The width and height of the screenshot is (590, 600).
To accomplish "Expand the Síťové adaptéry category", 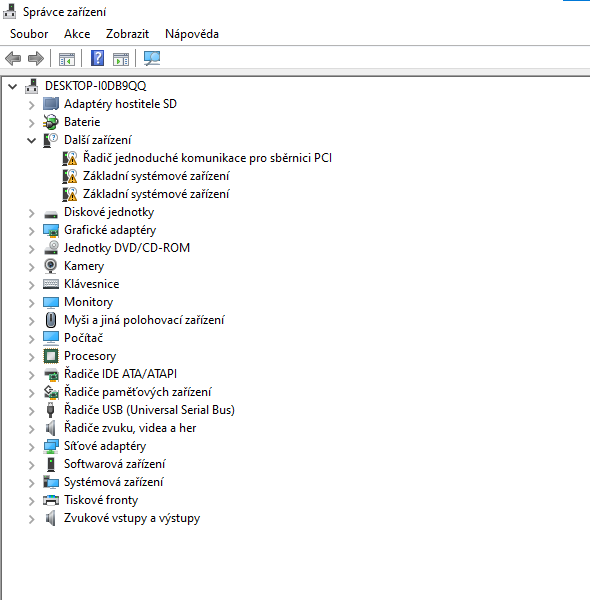I will click(32, 447).
